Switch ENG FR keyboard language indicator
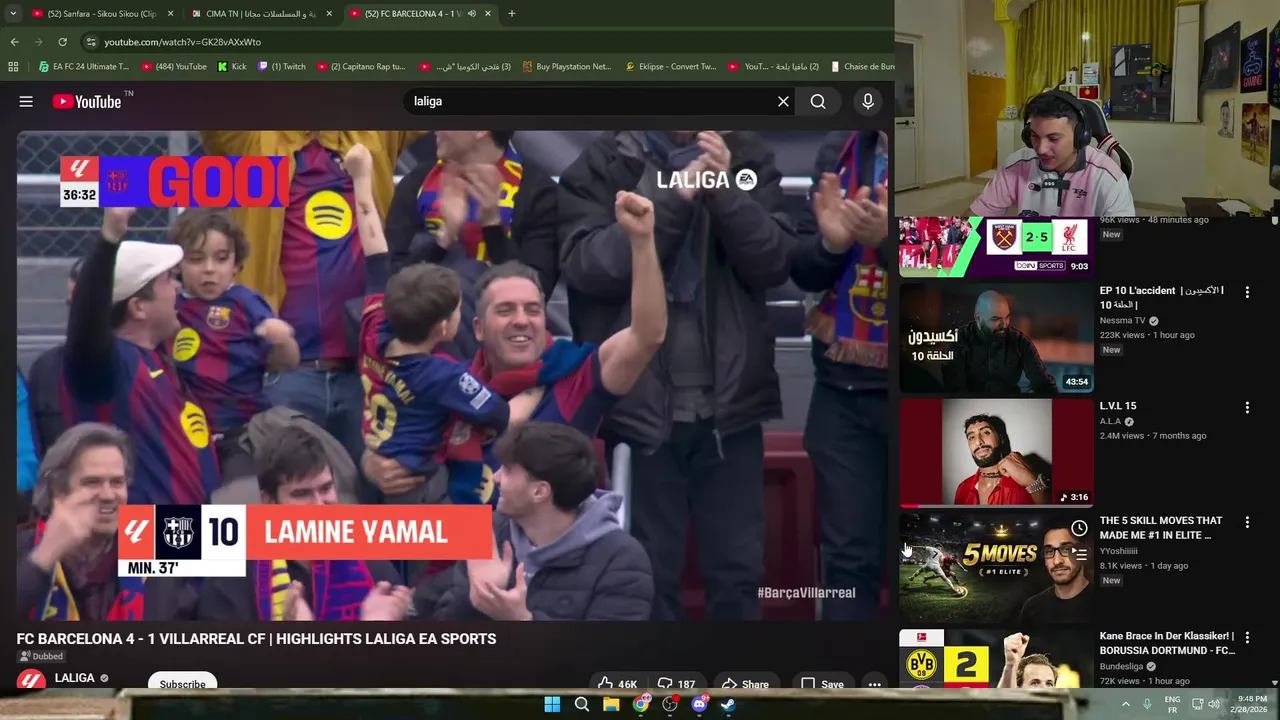 pyautogui.click(x=1172, y=704)
